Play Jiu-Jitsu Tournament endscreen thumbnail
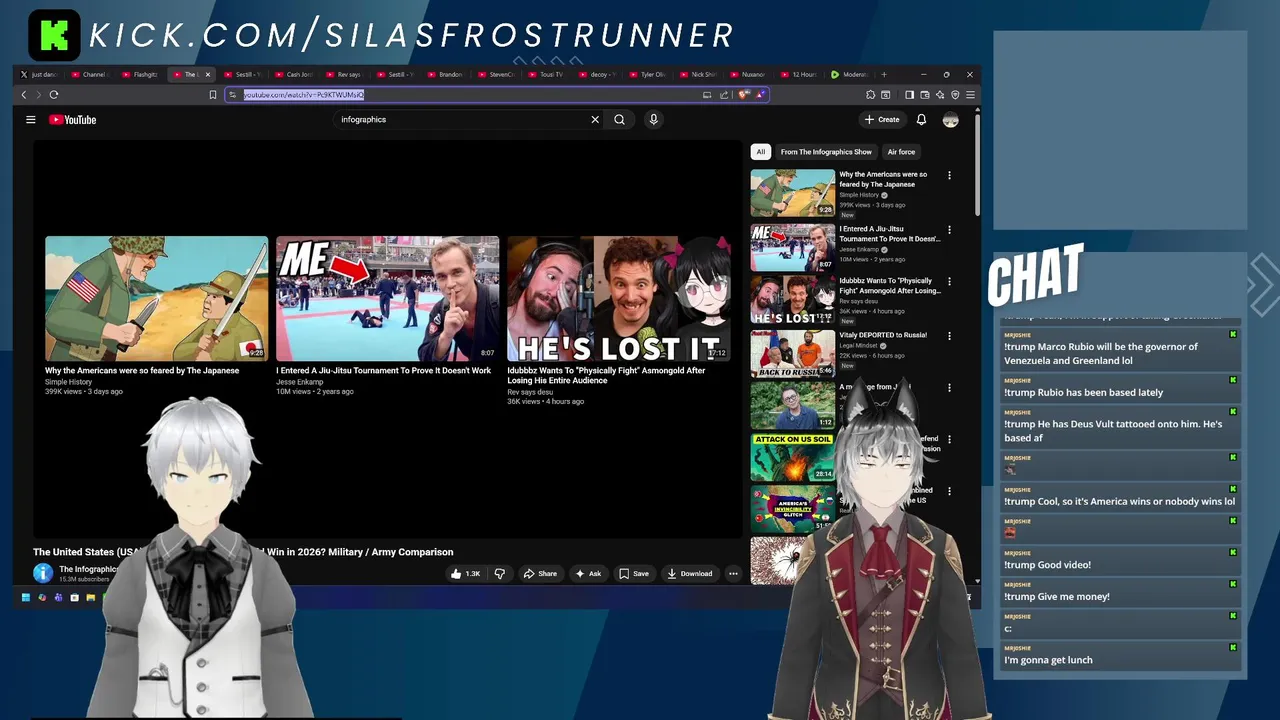This screenshot has height=720, width=1280. pyautogui.click(x=387, y=298)
